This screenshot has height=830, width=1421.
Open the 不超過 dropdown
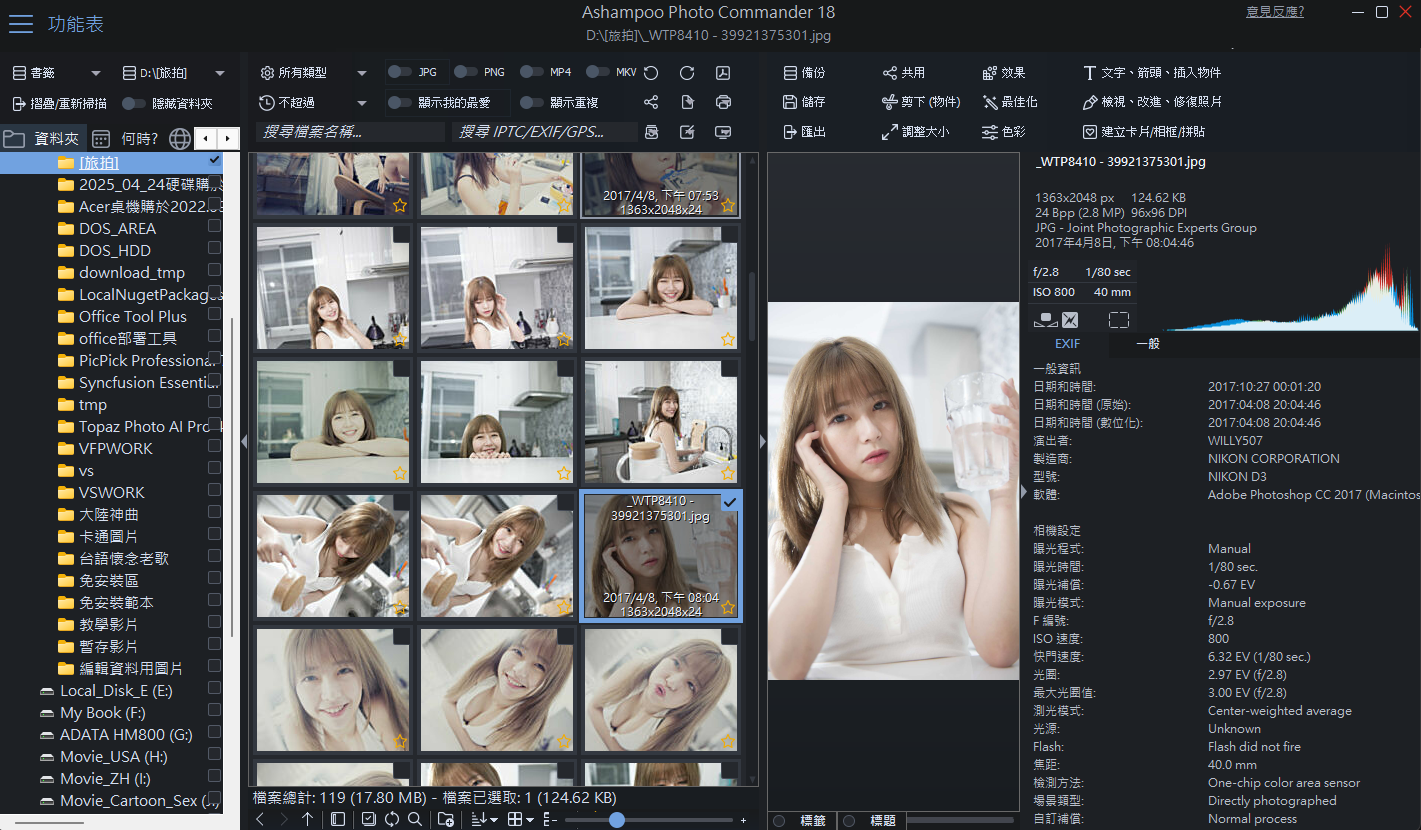[362, 102]
